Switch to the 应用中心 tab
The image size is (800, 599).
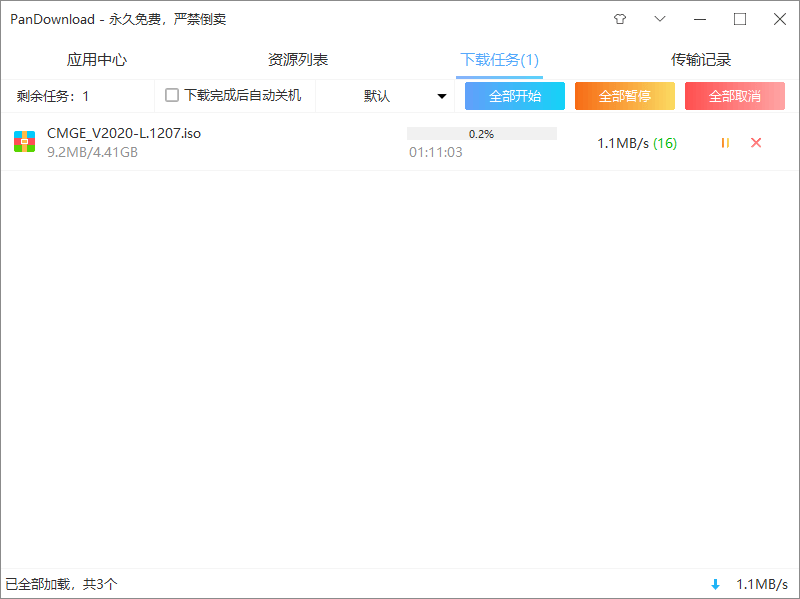[96, 59]
